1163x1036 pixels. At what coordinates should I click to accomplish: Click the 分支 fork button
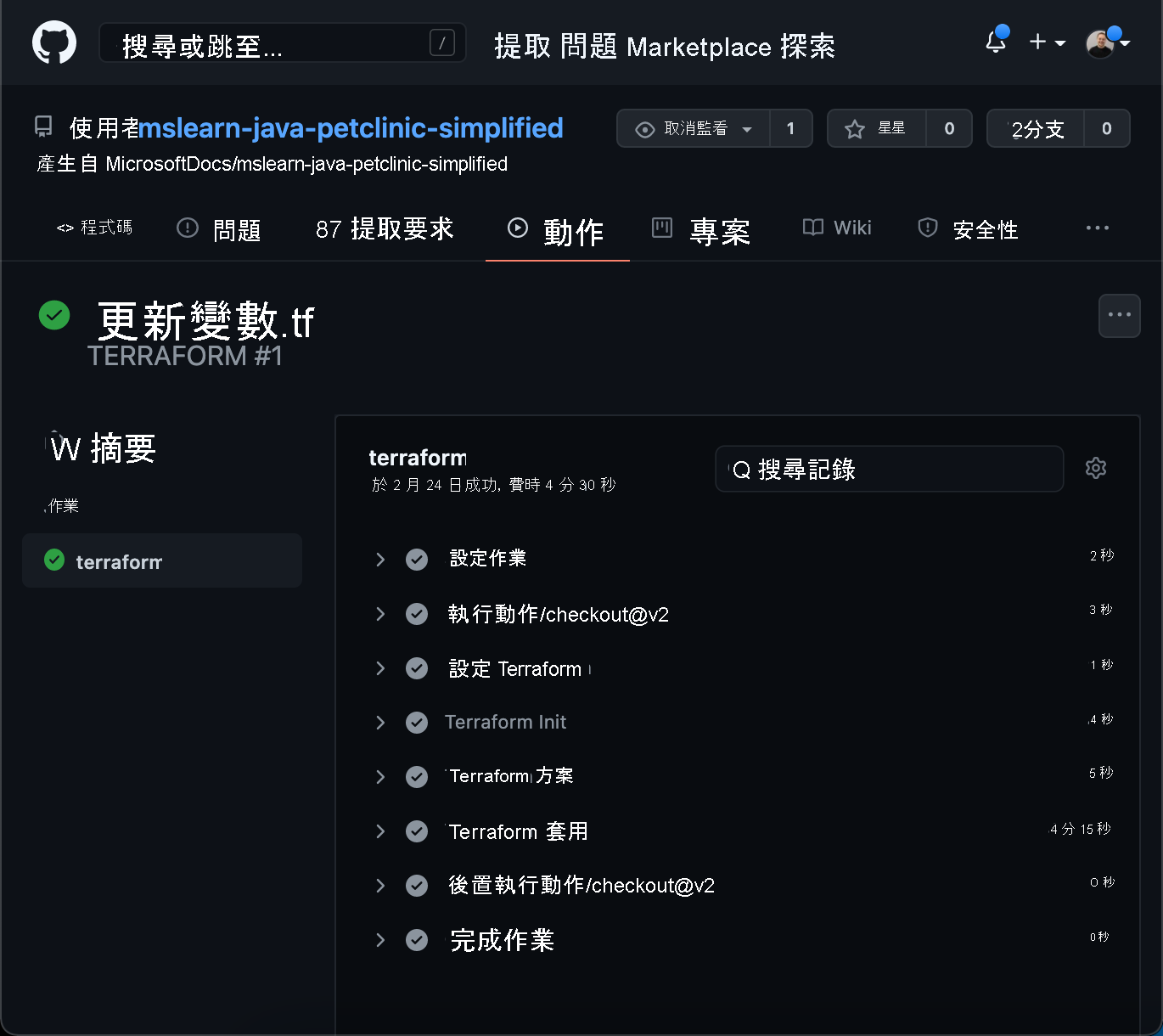[x=1036, y=128]
